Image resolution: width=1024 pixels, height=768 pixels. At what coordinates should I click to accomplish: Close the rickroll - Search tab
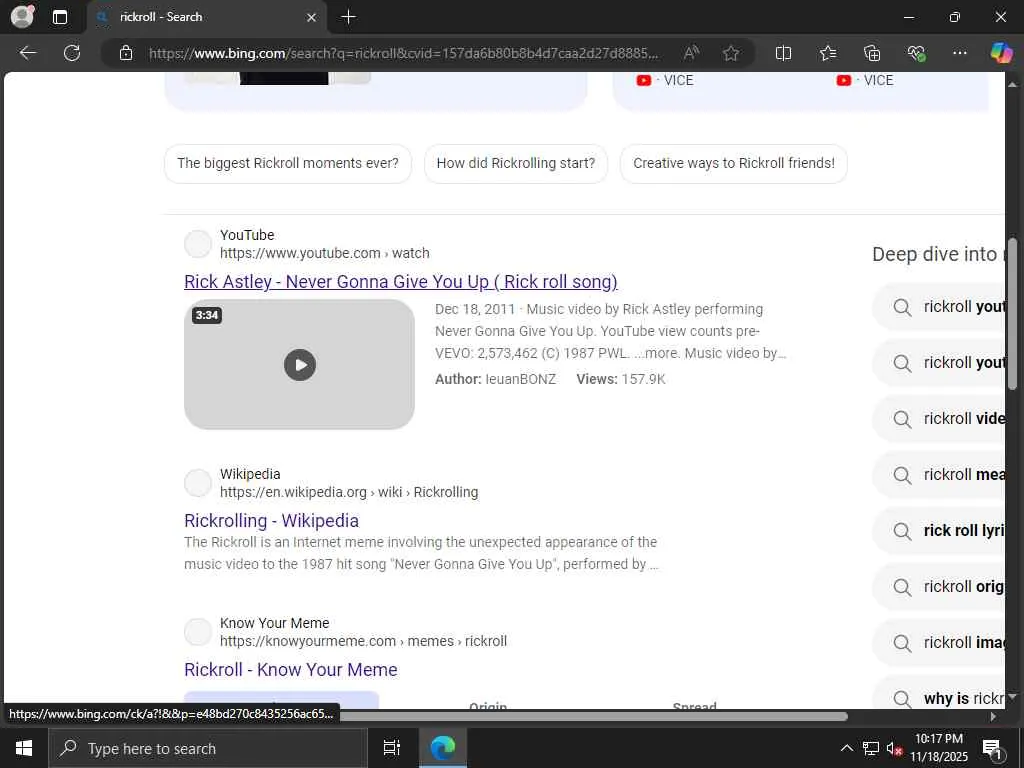coord(312,17)
